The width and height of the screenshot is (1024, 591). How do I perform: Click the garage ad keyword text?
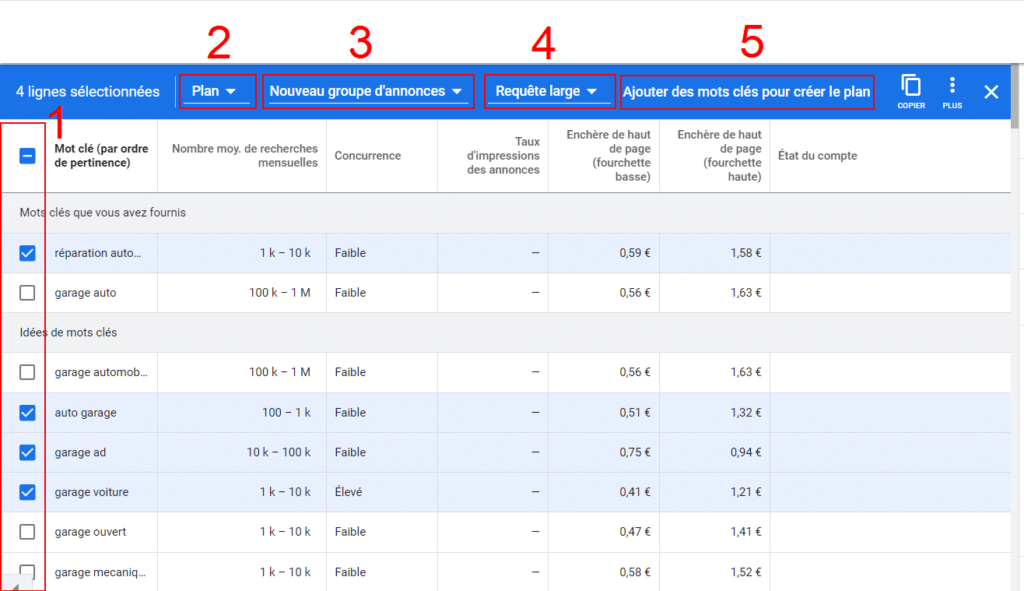click(x=80, y=452)
